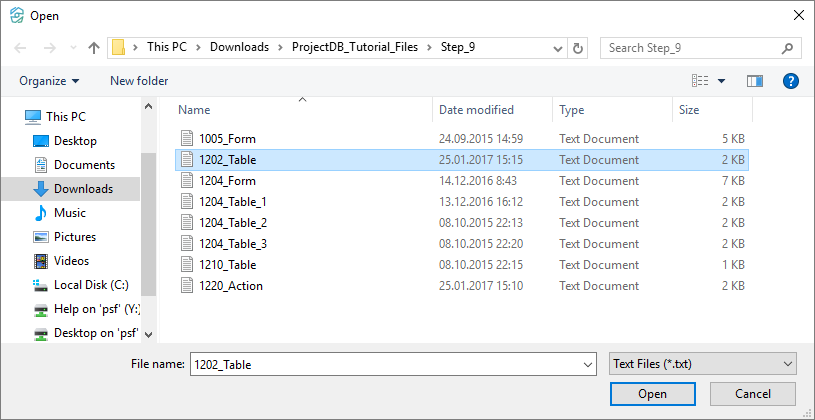Click the Help question mark icon
815x420 pixels.
pyautogui.click(x=790, y=81)
